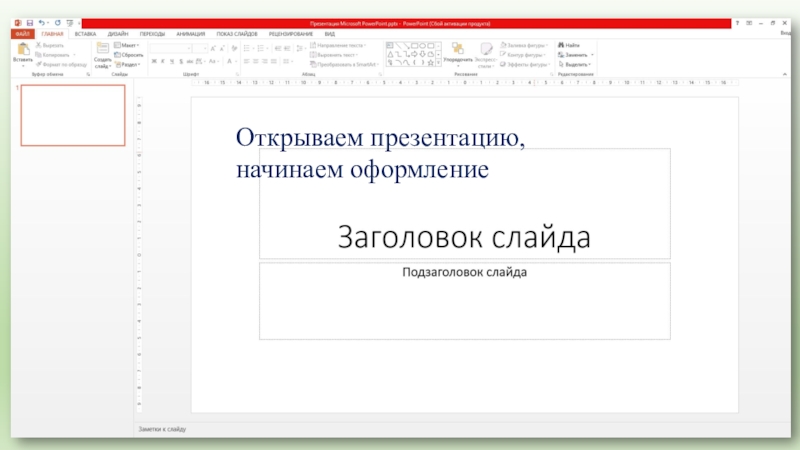The width and height of the screenshot is (800, 450).
Task: Click the Найти (Find) binoculars icon
Action: pyautogui.click(x=560, y=45)
